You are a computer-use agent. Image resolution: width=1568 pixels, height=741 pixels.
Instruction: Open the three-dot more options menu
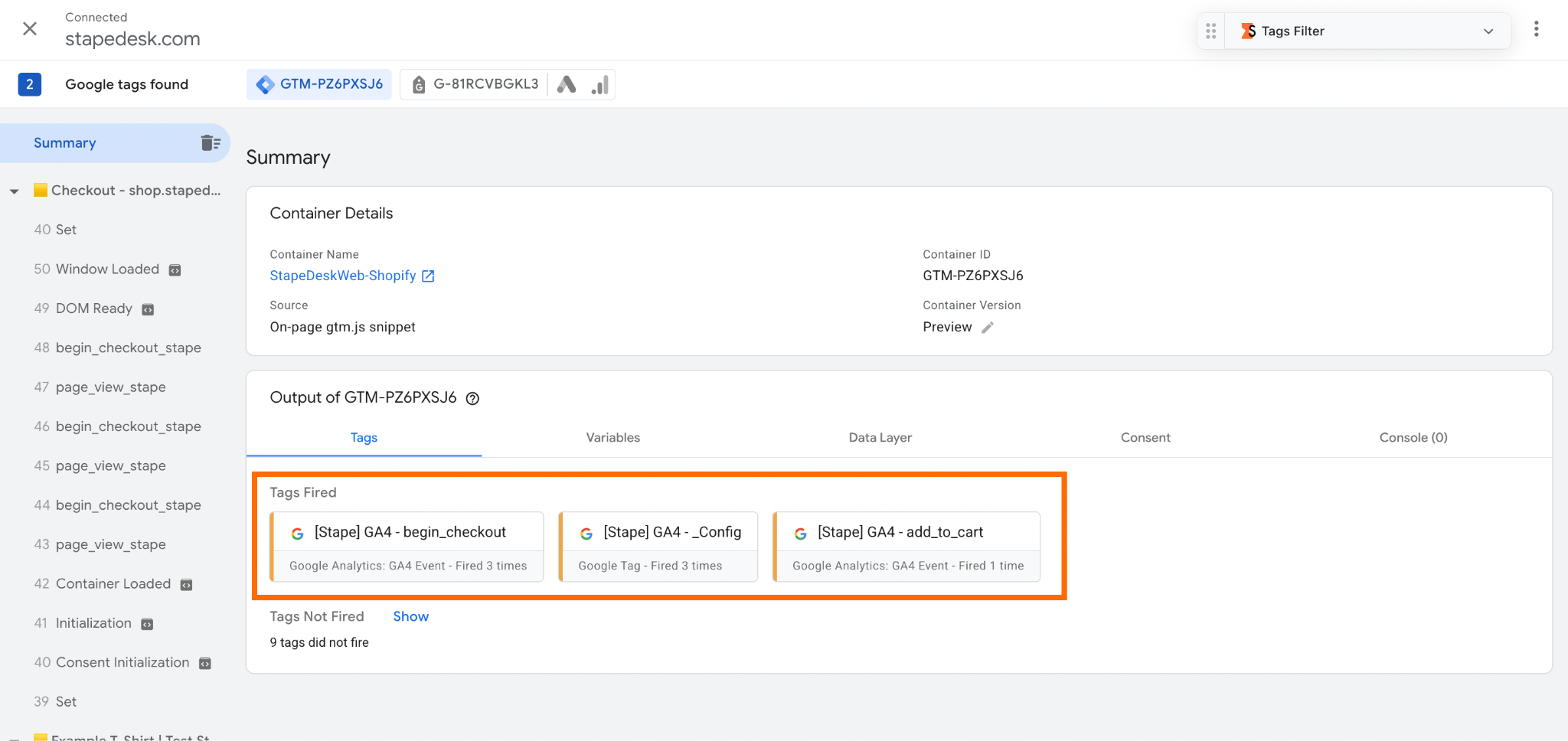(1536, 29)
